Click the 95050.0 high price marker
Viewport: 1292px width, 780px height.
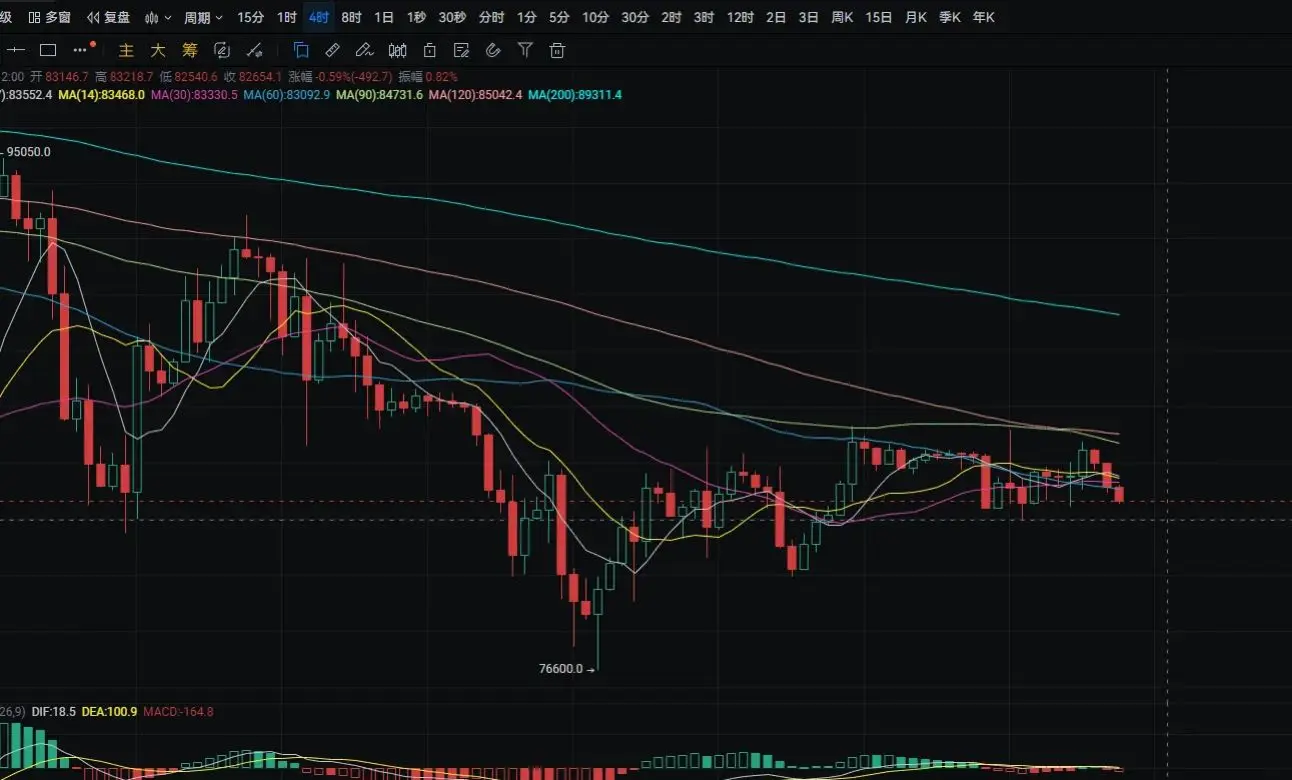(27, 152)
